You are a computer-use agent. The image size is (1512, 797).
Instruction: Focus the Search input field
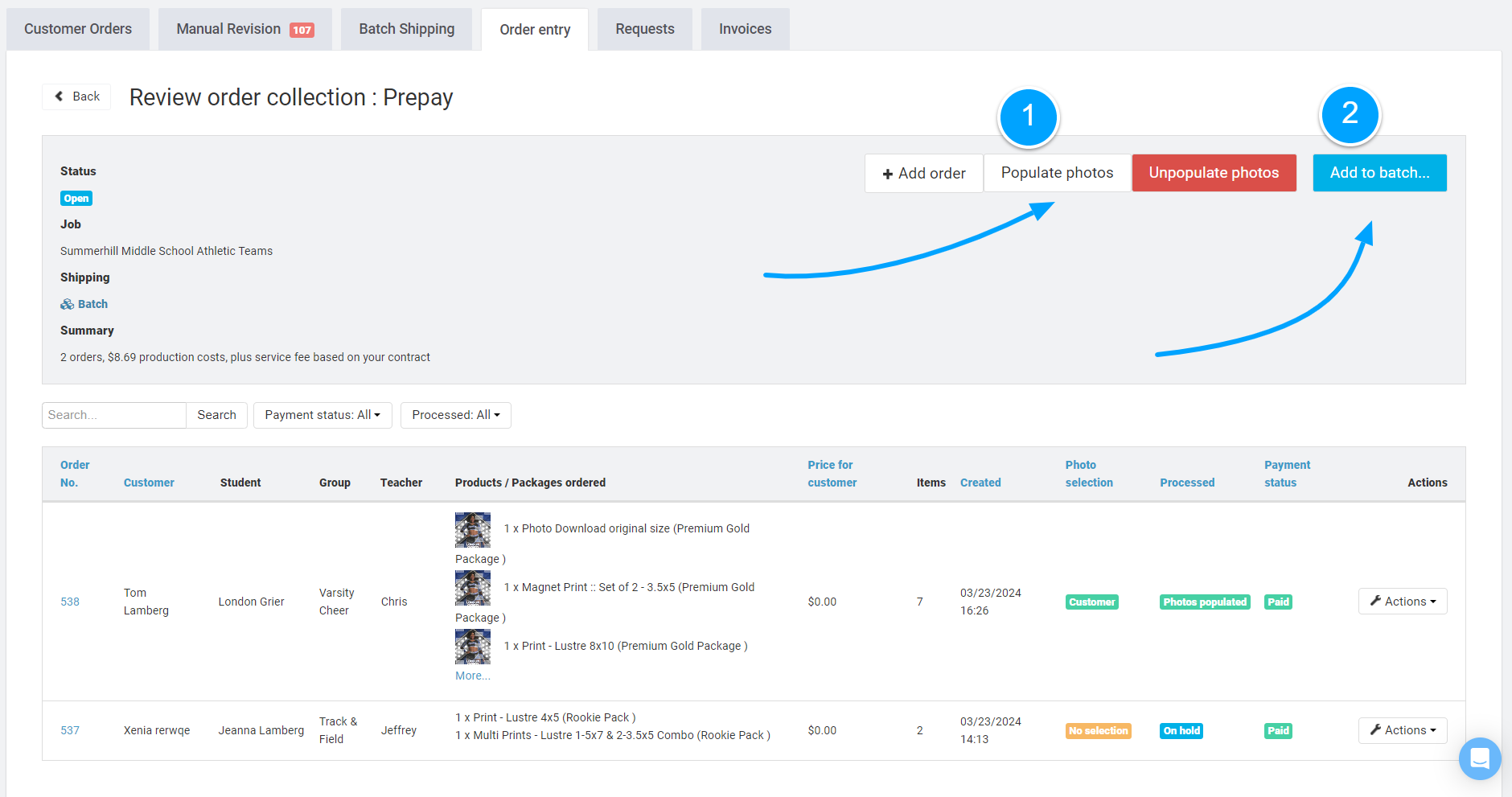tap(114, 415)
